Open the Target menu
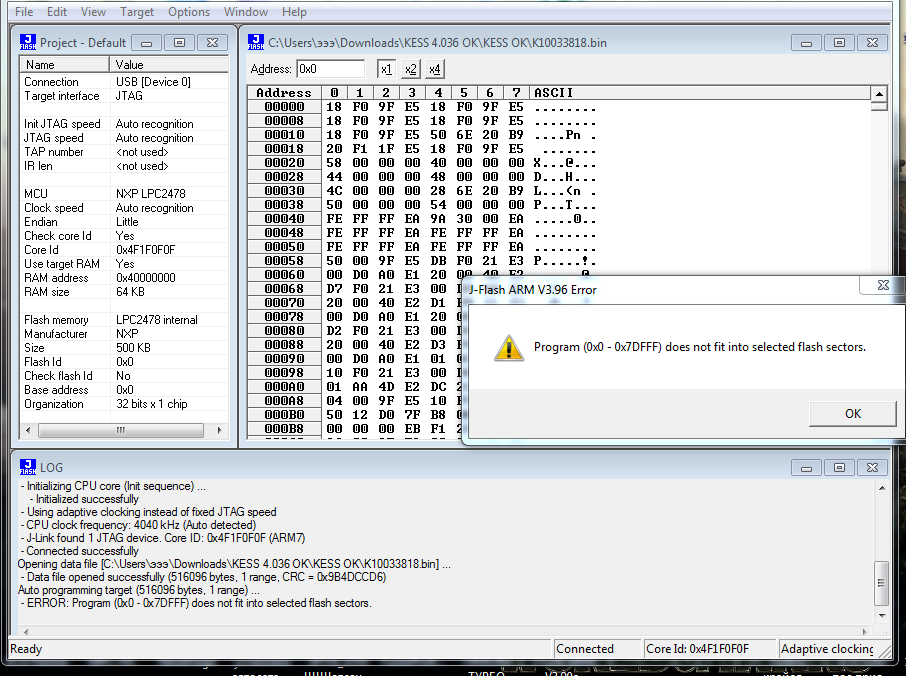This screenshot has width=906, height=676. (137, 12)
